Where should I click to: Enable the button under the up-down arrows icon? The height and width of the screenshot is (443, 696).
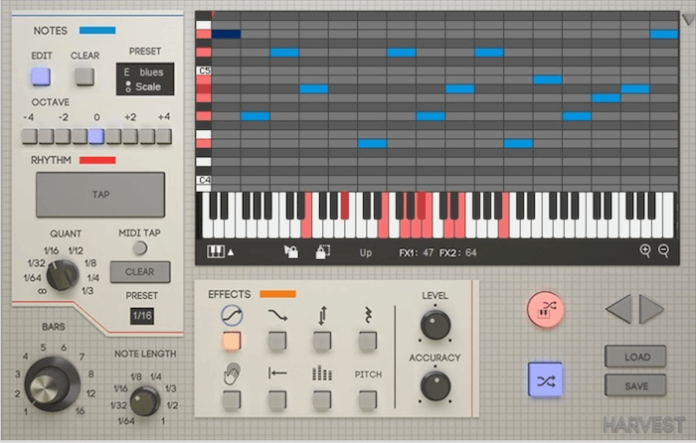coord(322,341)
